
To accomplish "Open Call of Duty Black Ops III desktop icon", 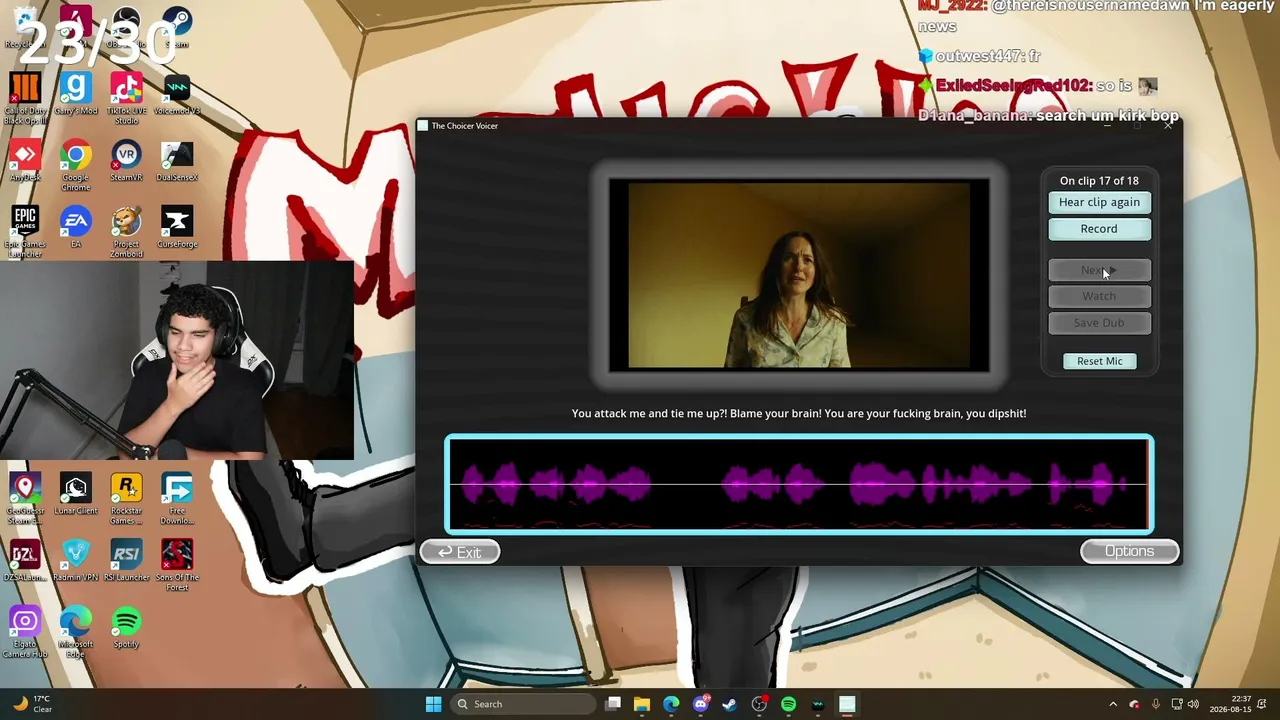I will coord(25,98).
